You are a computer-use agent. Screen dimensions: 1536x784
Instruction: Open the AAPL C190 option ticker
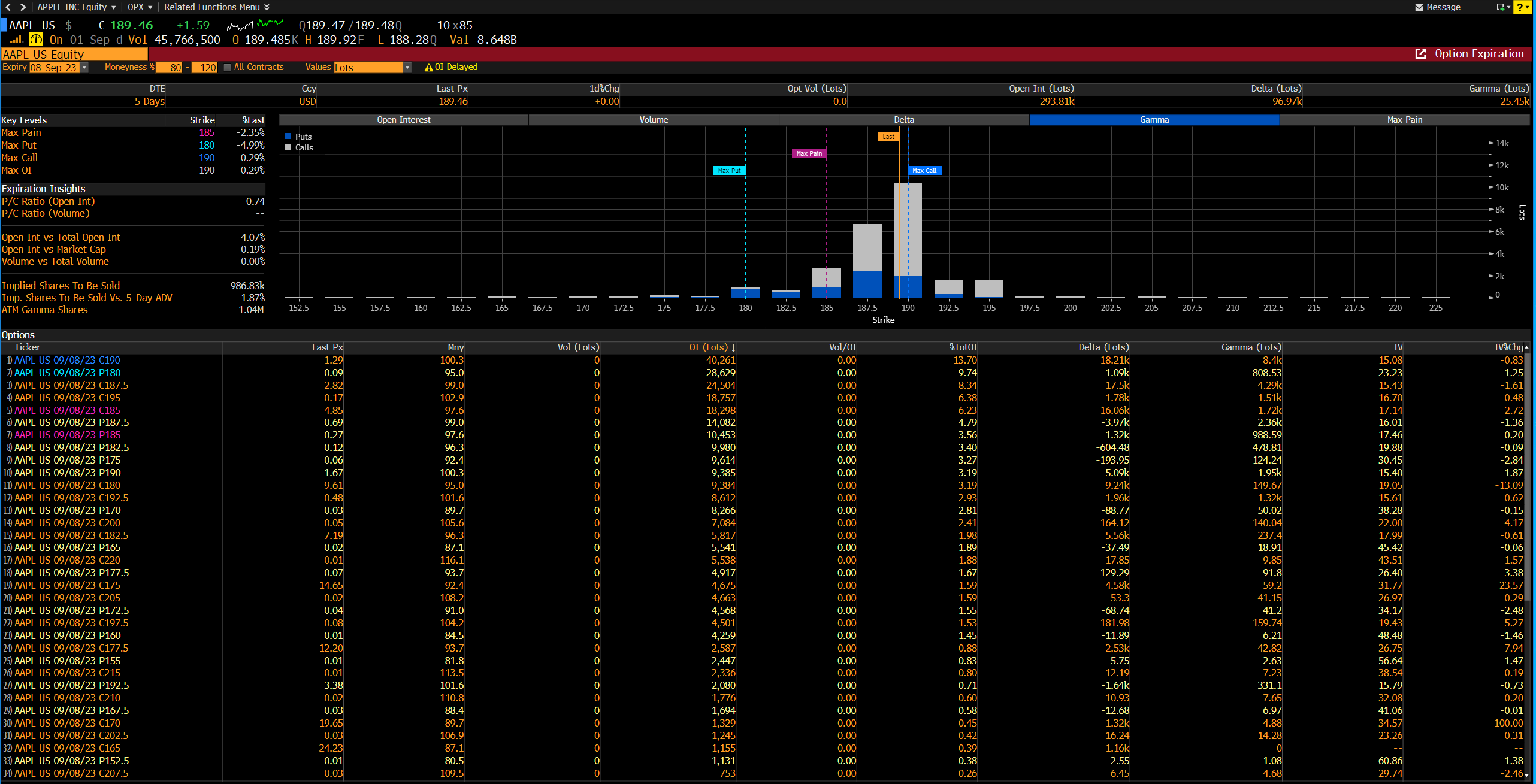point(67,360)
